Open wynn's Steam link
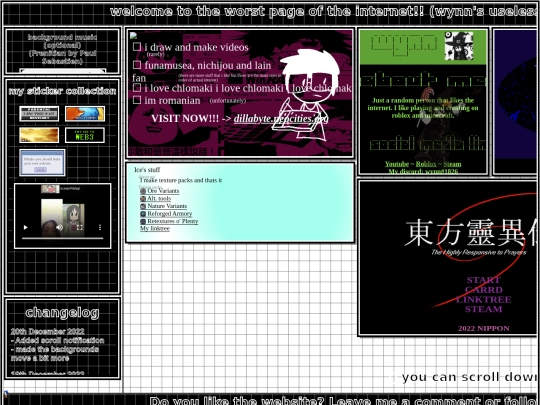540x405 pixels. 452,164
